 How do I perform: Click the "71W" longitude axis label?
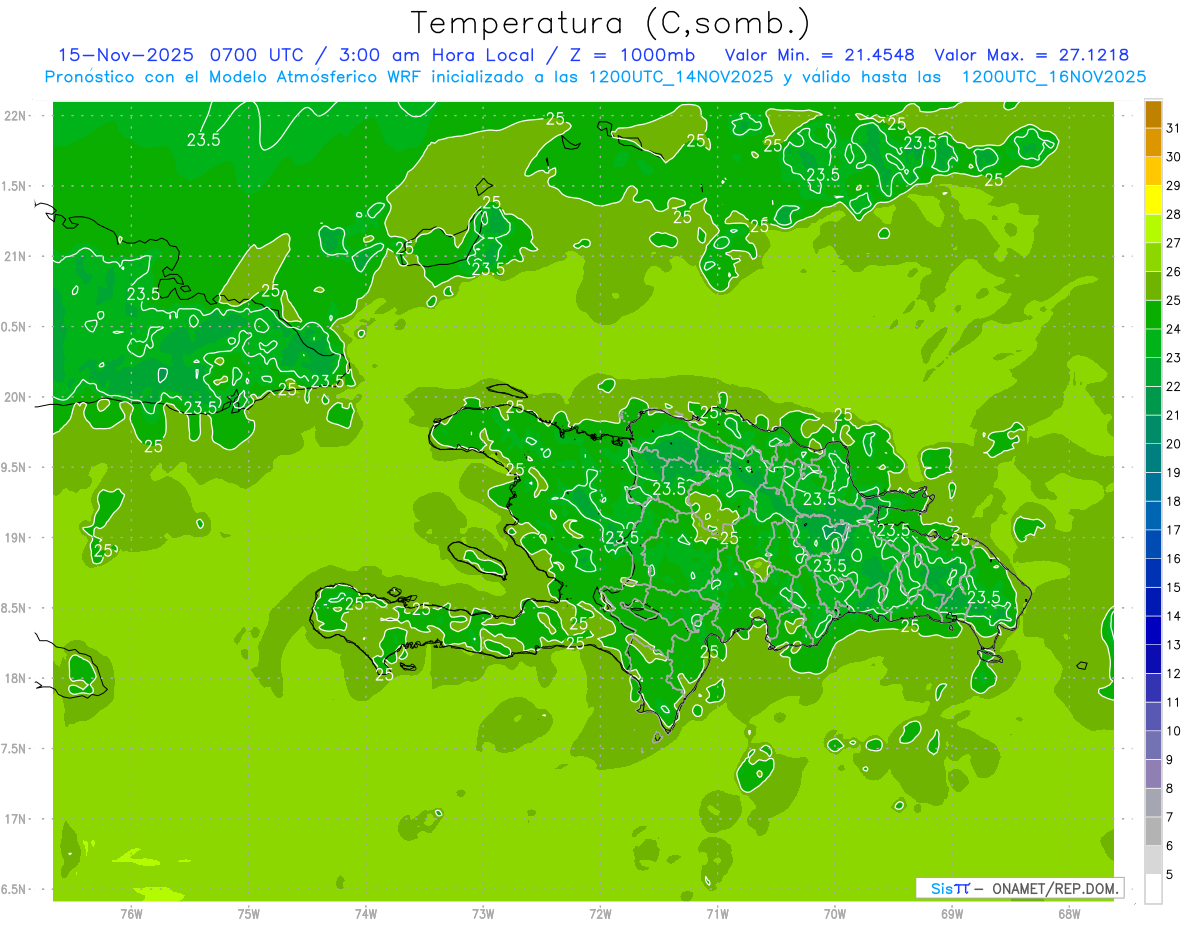tap(717, 913)
